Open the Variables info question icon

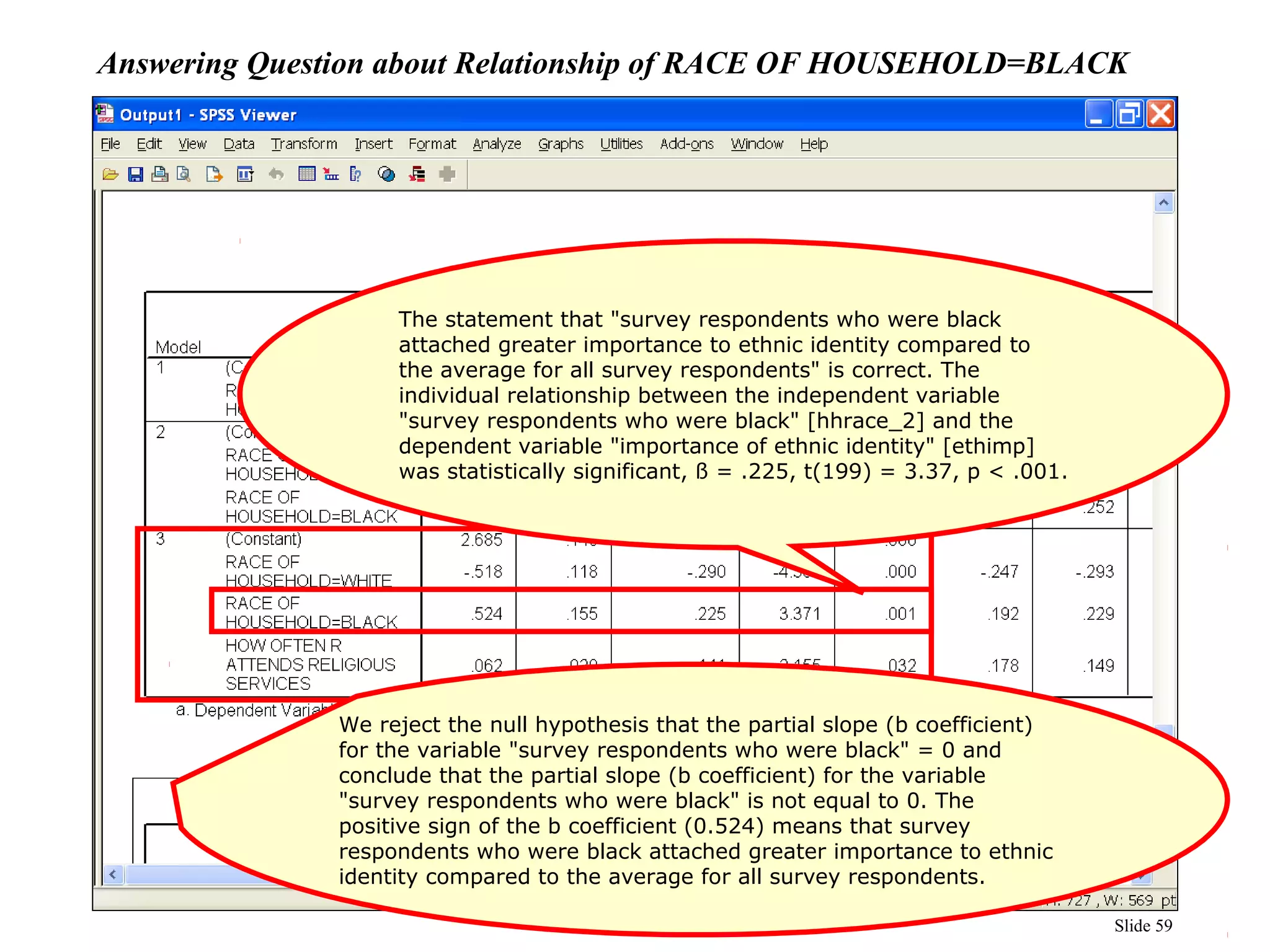[355, 175]
